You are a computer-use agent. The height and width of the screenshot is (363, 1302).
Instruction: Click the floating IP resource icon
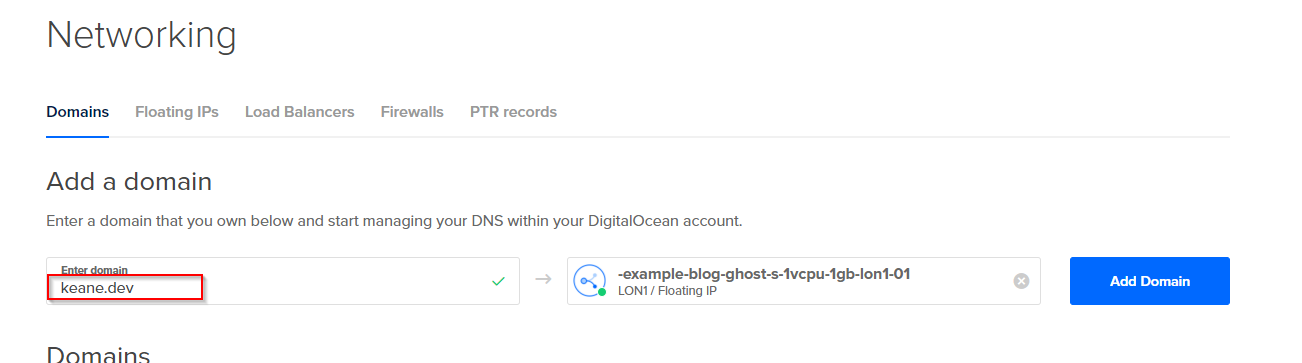point(589,281)
